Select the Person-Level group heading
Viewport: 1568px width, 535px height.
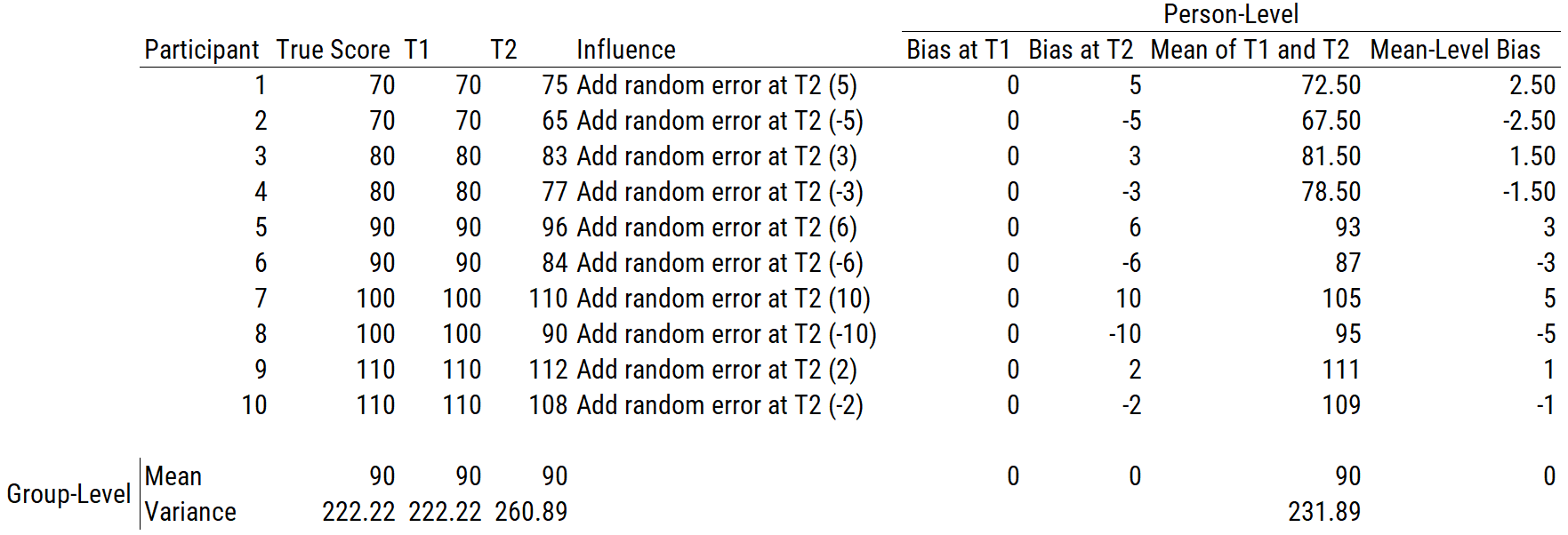pos(1231,14)
